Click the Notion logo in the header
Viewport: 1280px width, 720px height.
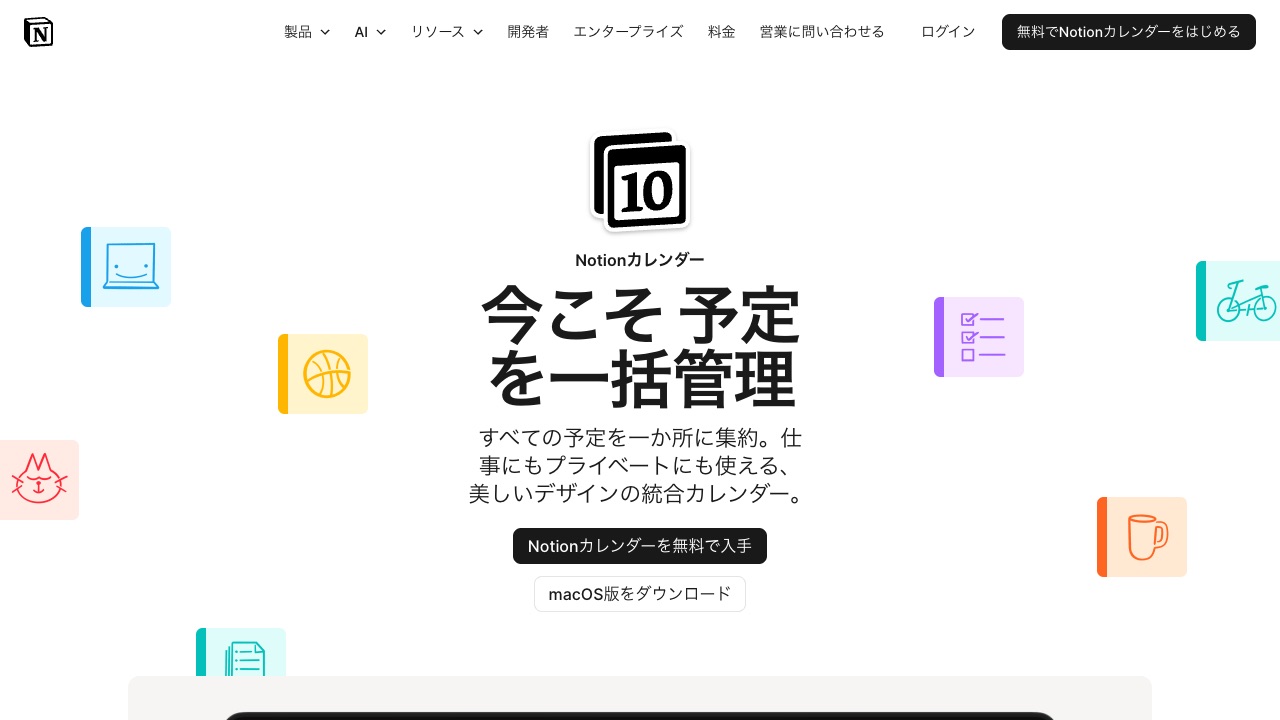[x=38, y=32]
